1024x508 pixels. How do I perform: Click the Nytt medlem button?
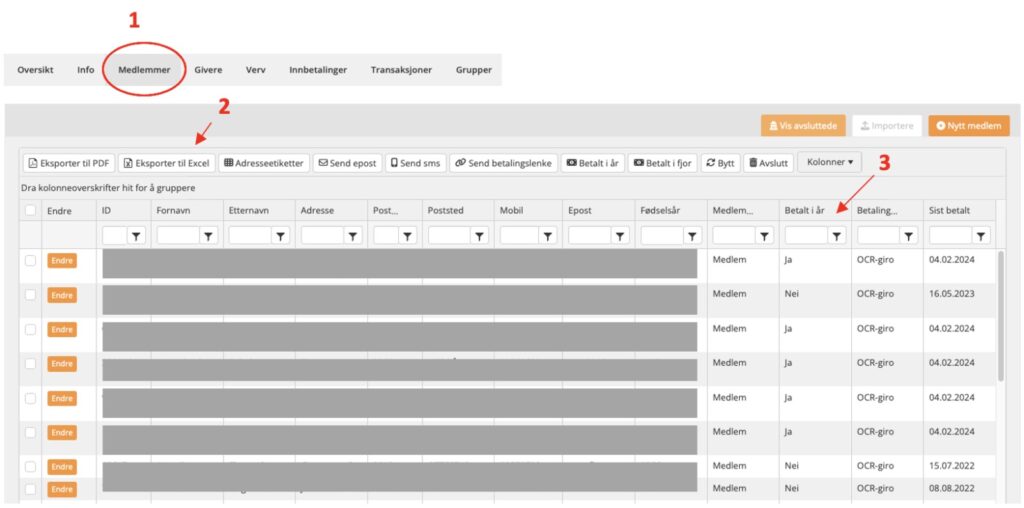(969, 126)
